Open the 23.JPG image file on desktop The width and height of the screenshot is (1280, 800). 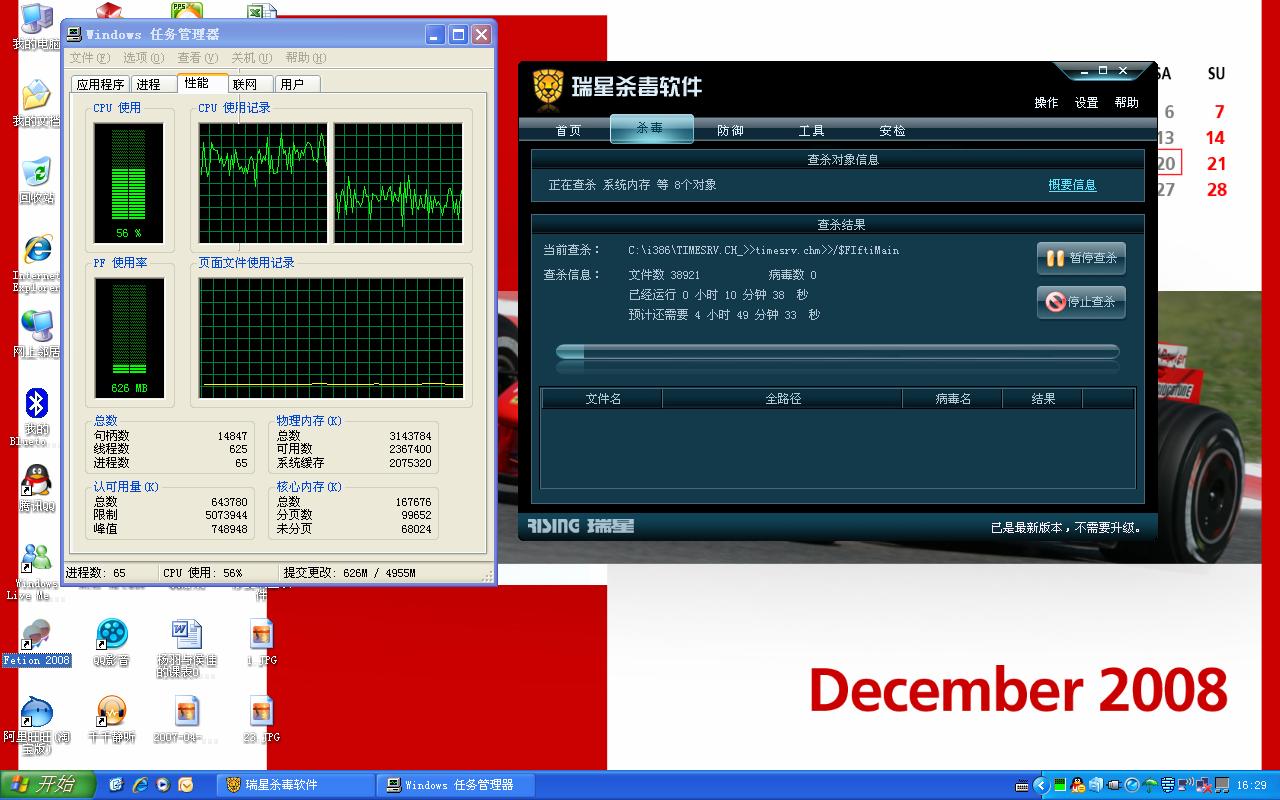(261, 720)
